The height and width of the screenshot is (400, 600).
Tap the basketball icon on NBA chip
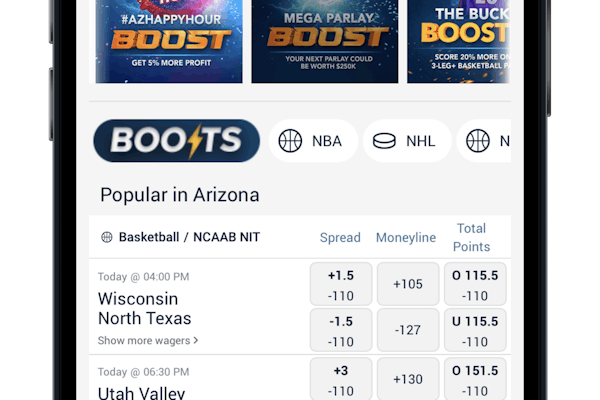coord(290,141)
